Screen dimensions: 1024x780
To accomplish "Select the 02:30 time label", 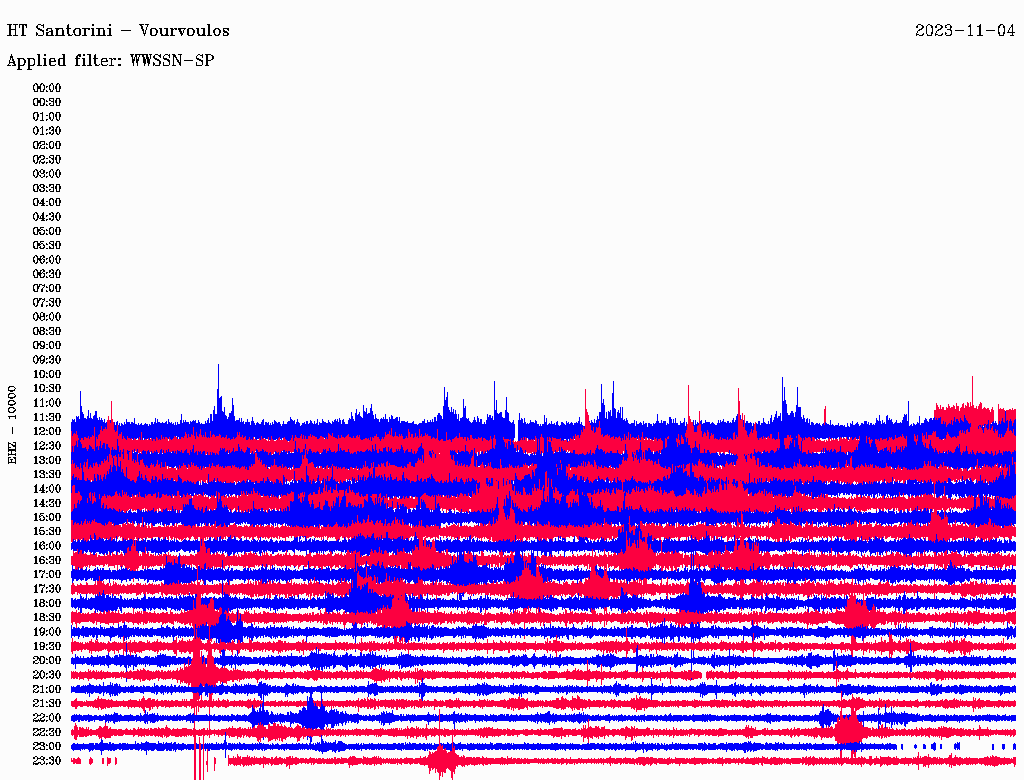I will click(47, 160).
